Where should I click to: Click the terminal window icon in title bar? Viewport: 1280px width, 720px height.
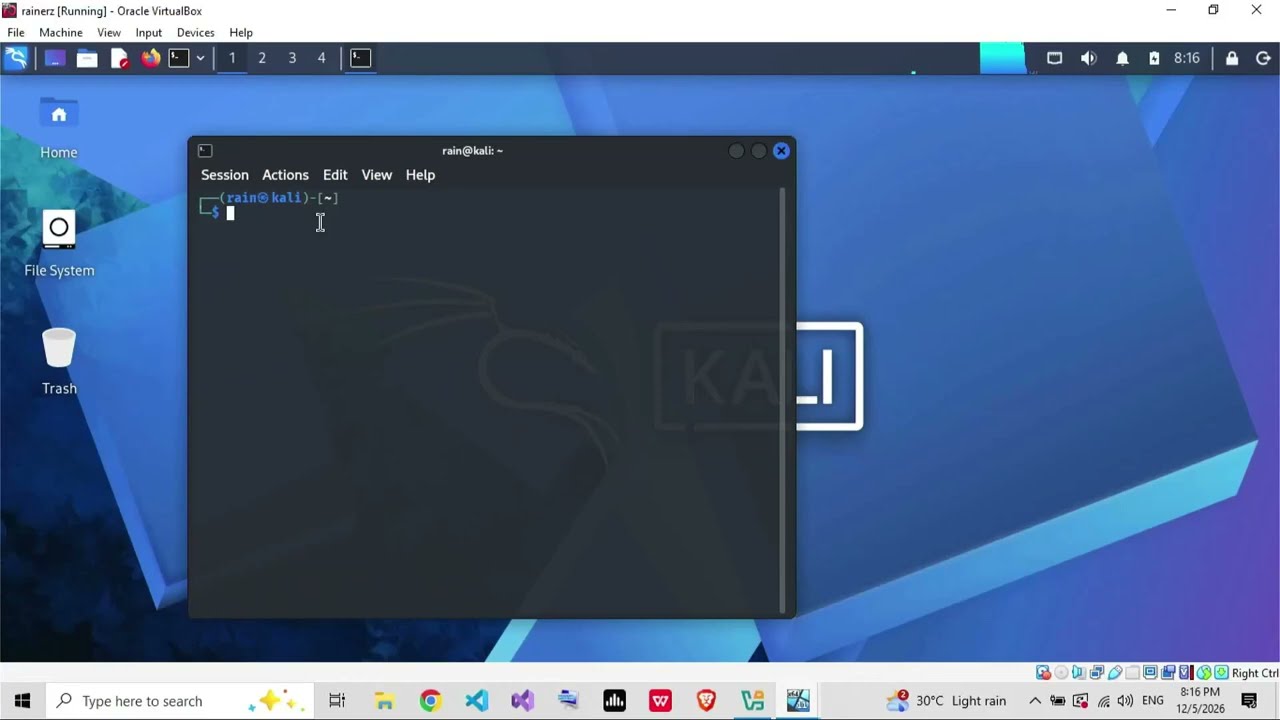point(205,151)
